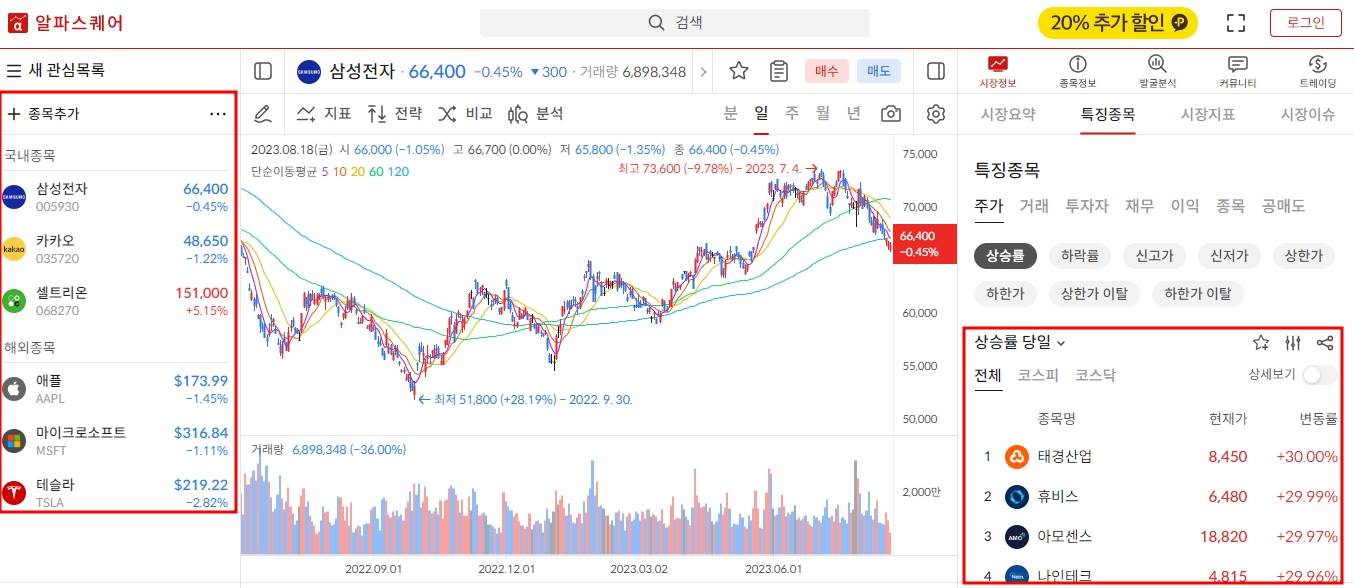Image resolution: width=1354 pixels, height=588 pixels.
Task: Select the 신저가 filter chip
Action: pos(1229,256)
